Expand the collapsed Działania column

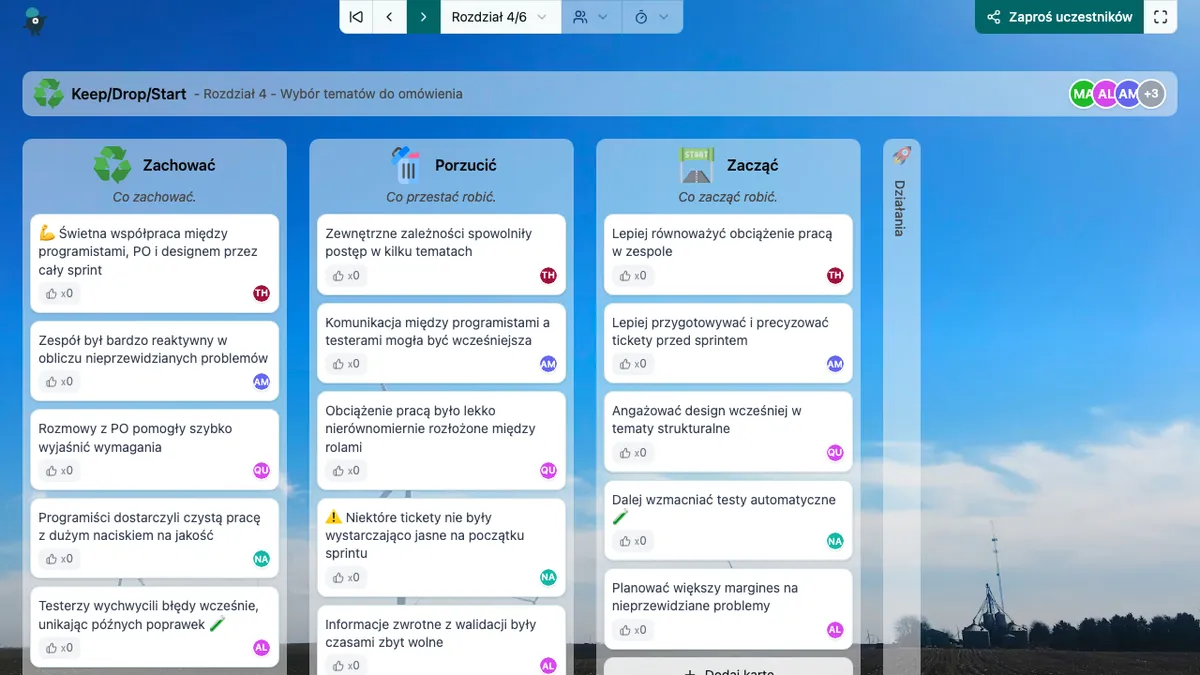coord(900,208)
